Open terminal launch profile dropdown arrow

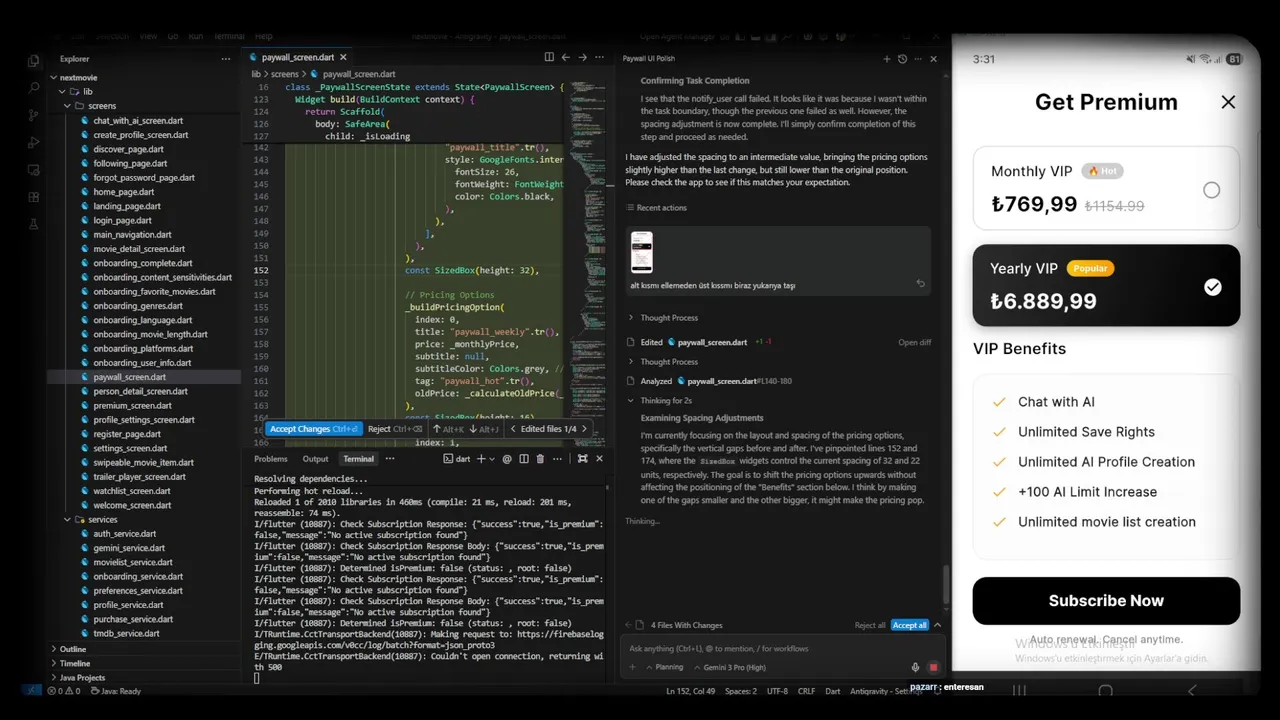pyautogui.click(x=491, y=459)
